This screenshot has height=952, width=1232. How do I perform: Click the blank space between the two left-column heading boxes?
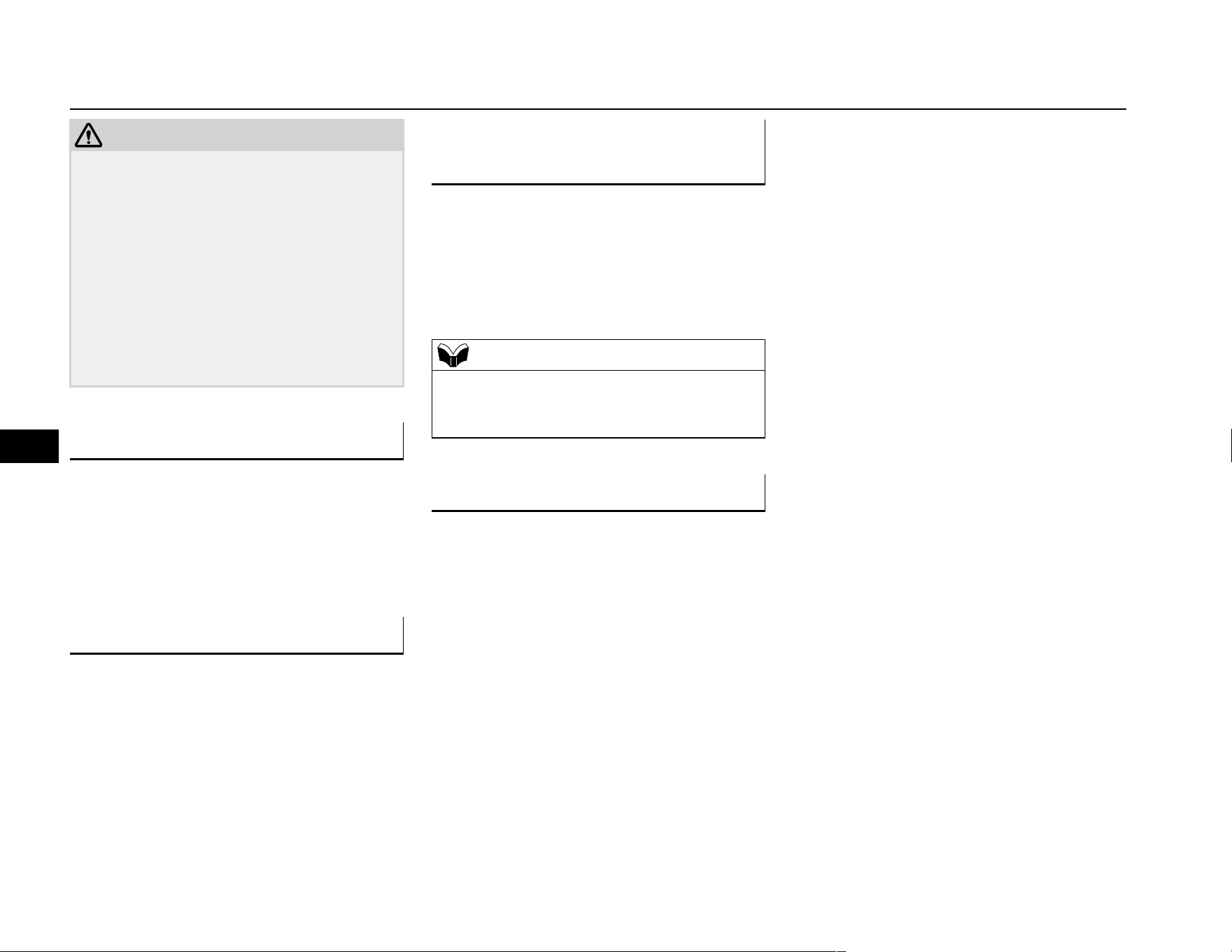(237, 539)
